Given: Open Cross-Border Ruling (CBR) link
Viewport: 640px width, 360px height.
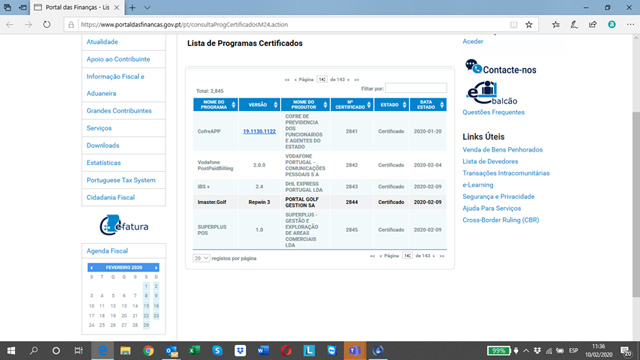Looking at the screenshot, I should 501,220.
